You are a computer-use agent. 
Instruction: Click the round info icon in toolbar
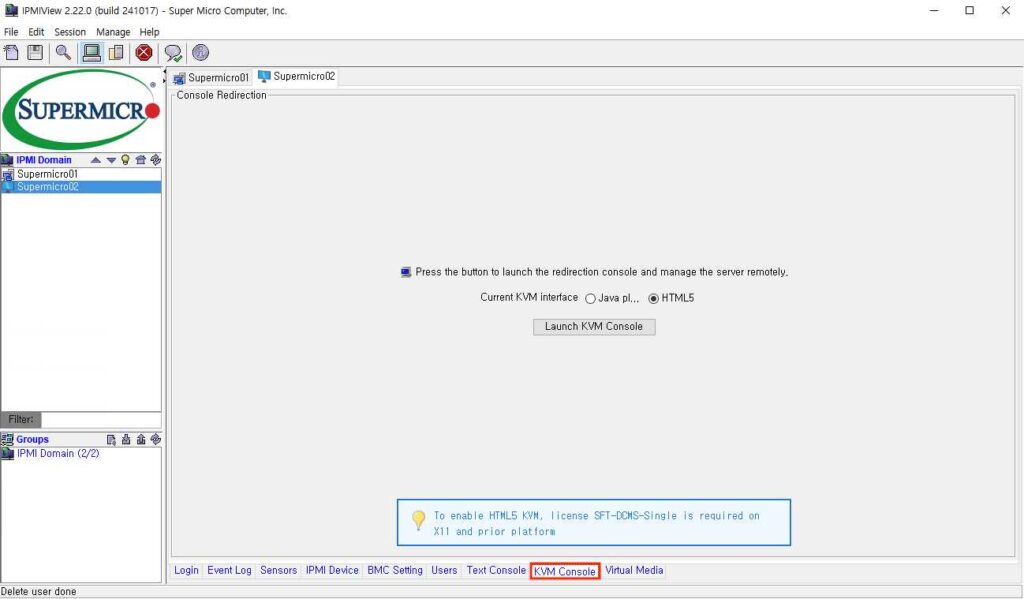pos(200,52)
